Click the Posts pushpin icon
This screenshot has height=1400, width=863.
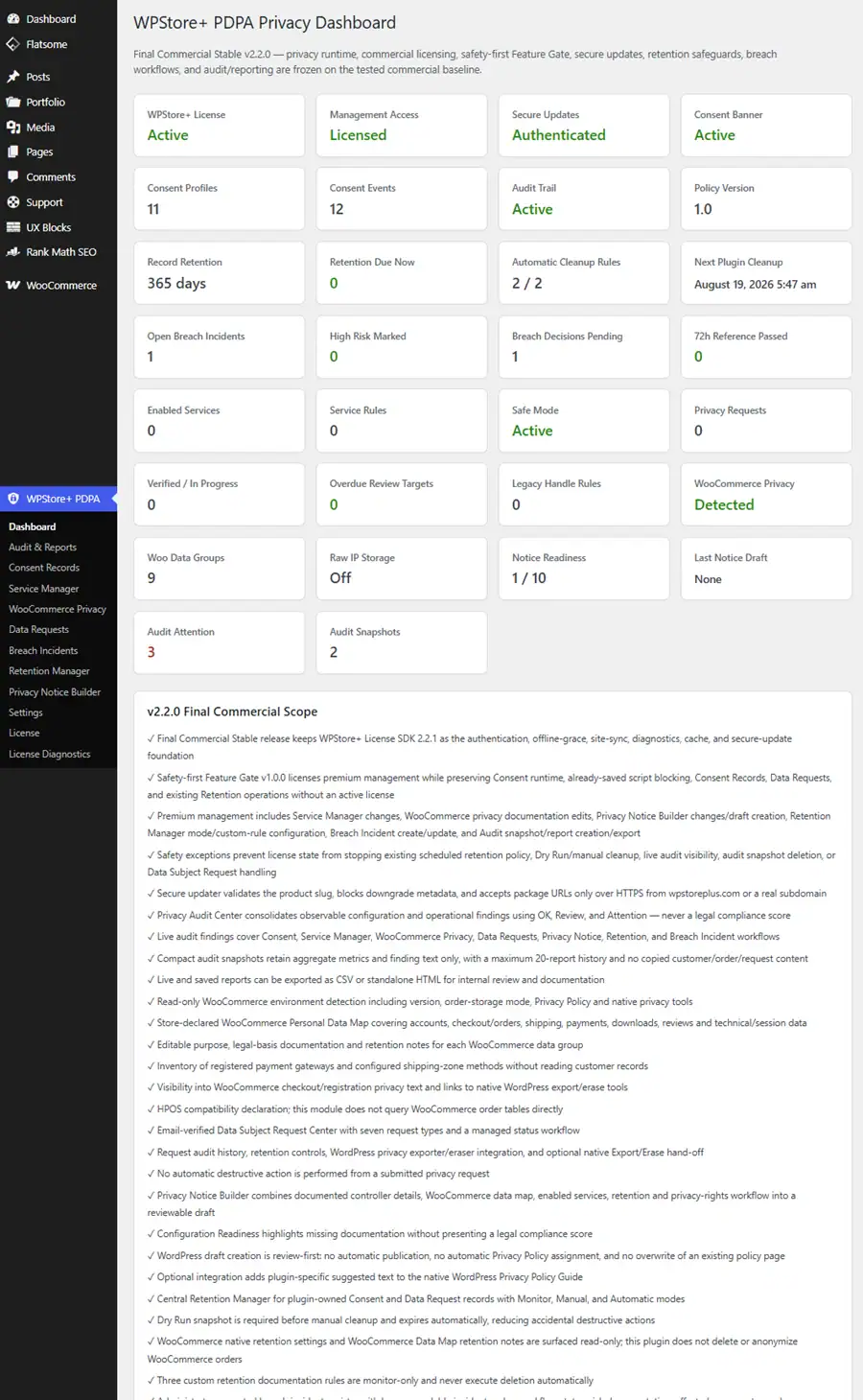[x=13, y=77]
